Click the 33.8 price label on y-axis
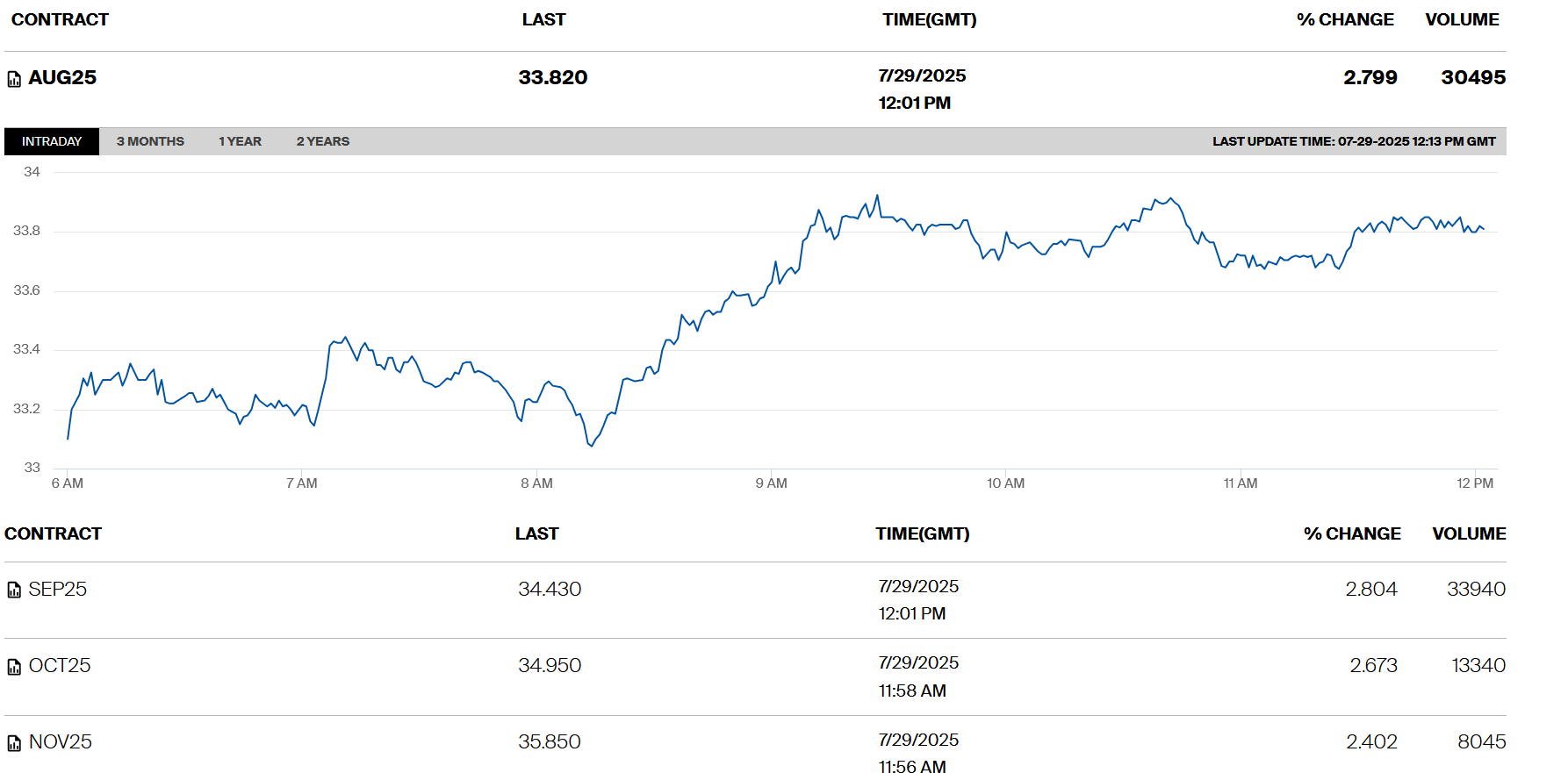 [x=26, y=231]
